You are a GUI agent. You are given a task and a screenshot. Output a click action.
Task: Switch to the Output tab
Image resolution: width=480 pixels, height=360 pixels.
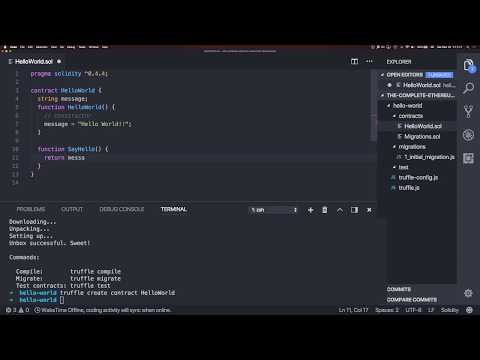72,209
